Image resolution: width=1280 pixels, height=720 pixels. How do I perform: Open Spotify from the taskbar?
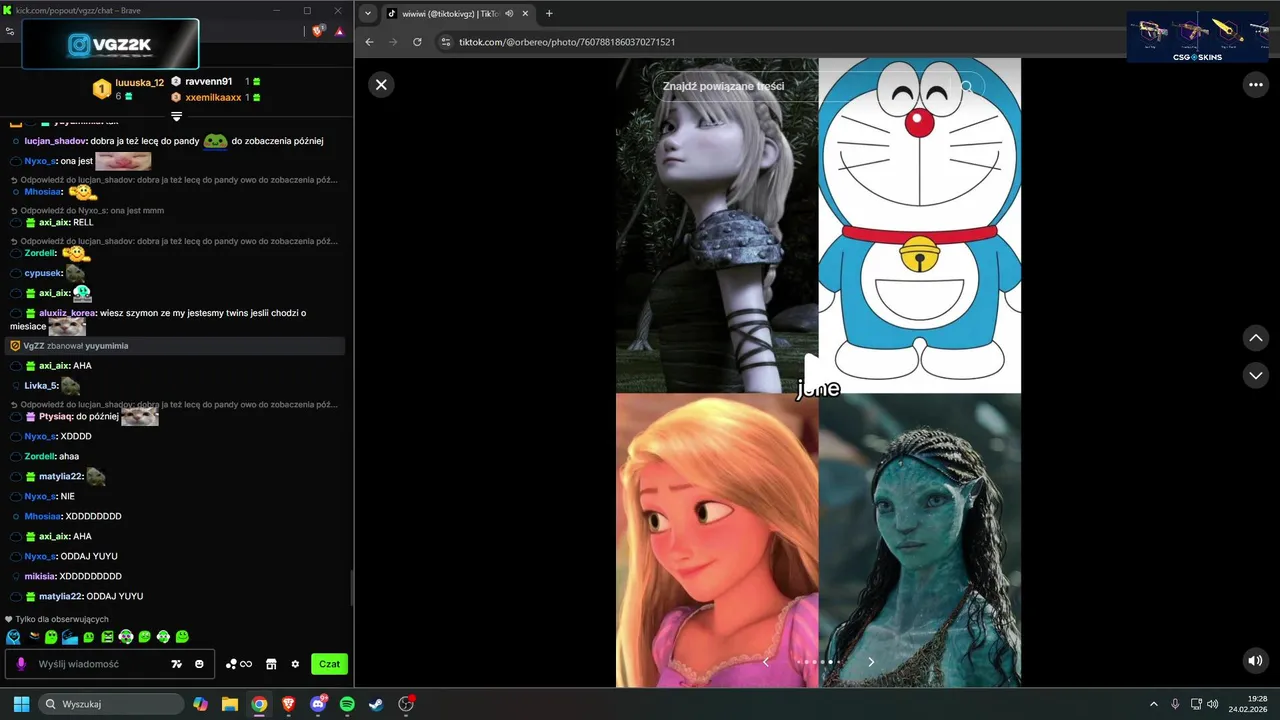[x=347, y=704]
